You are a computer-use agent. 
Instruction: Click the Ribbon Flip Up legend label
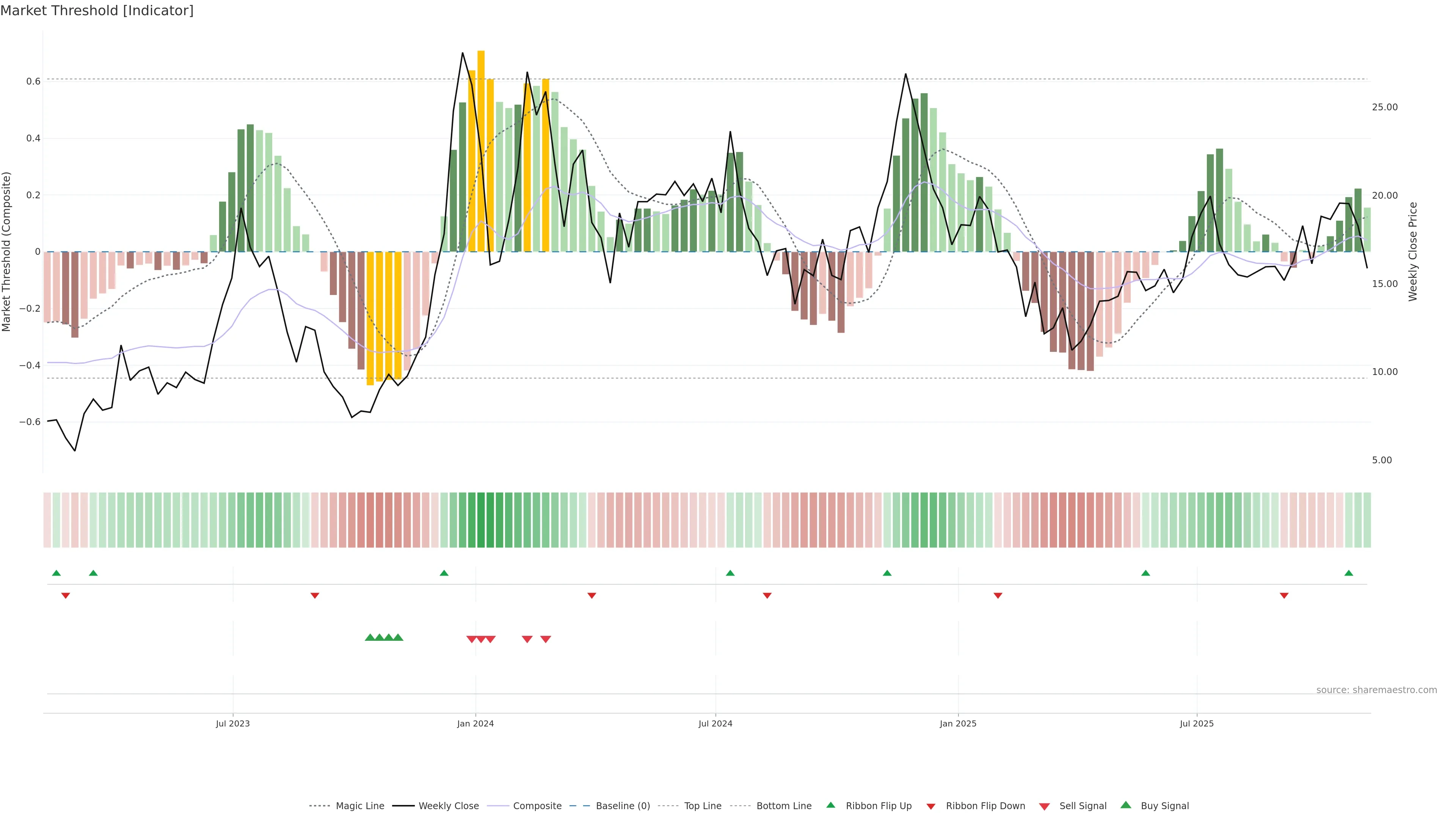[879, 806]
